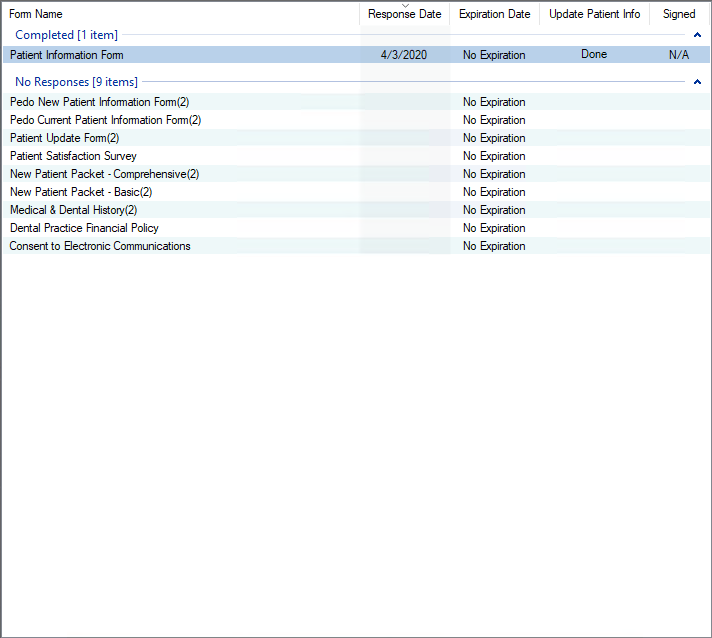
Task: Select Pedo Current Patient Information Form(2)
Action: click(x=105, y=120)
